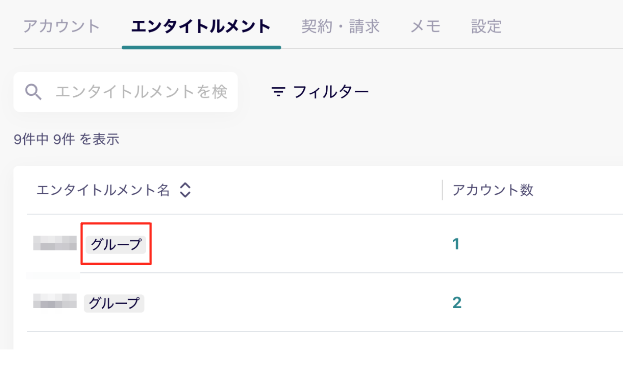The width and height of the screenshot is (623, 369).
Task: Select the first entitlement table row
Action: click(325, 243)
